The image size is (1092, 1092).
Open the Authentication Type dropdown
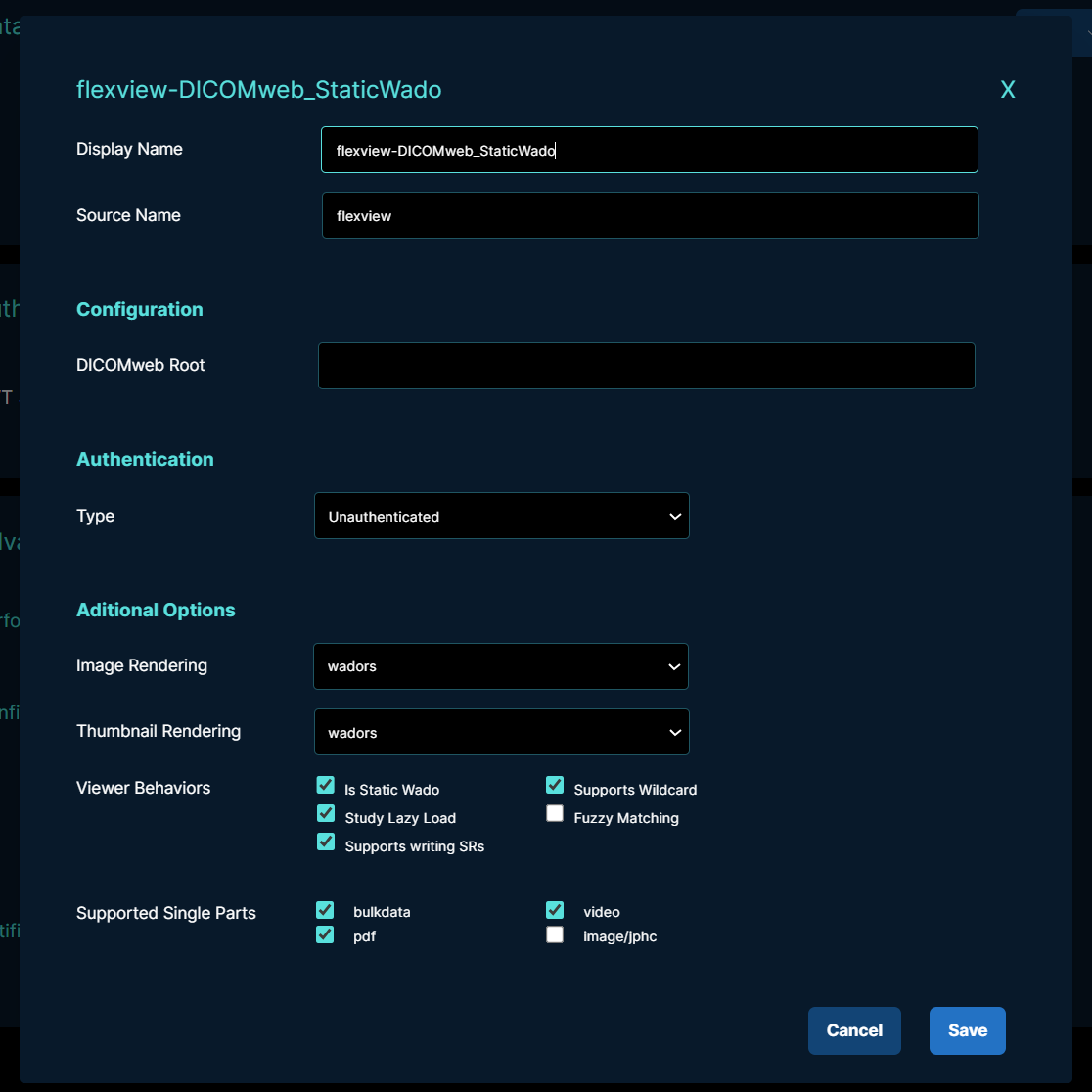pos(501,516)
